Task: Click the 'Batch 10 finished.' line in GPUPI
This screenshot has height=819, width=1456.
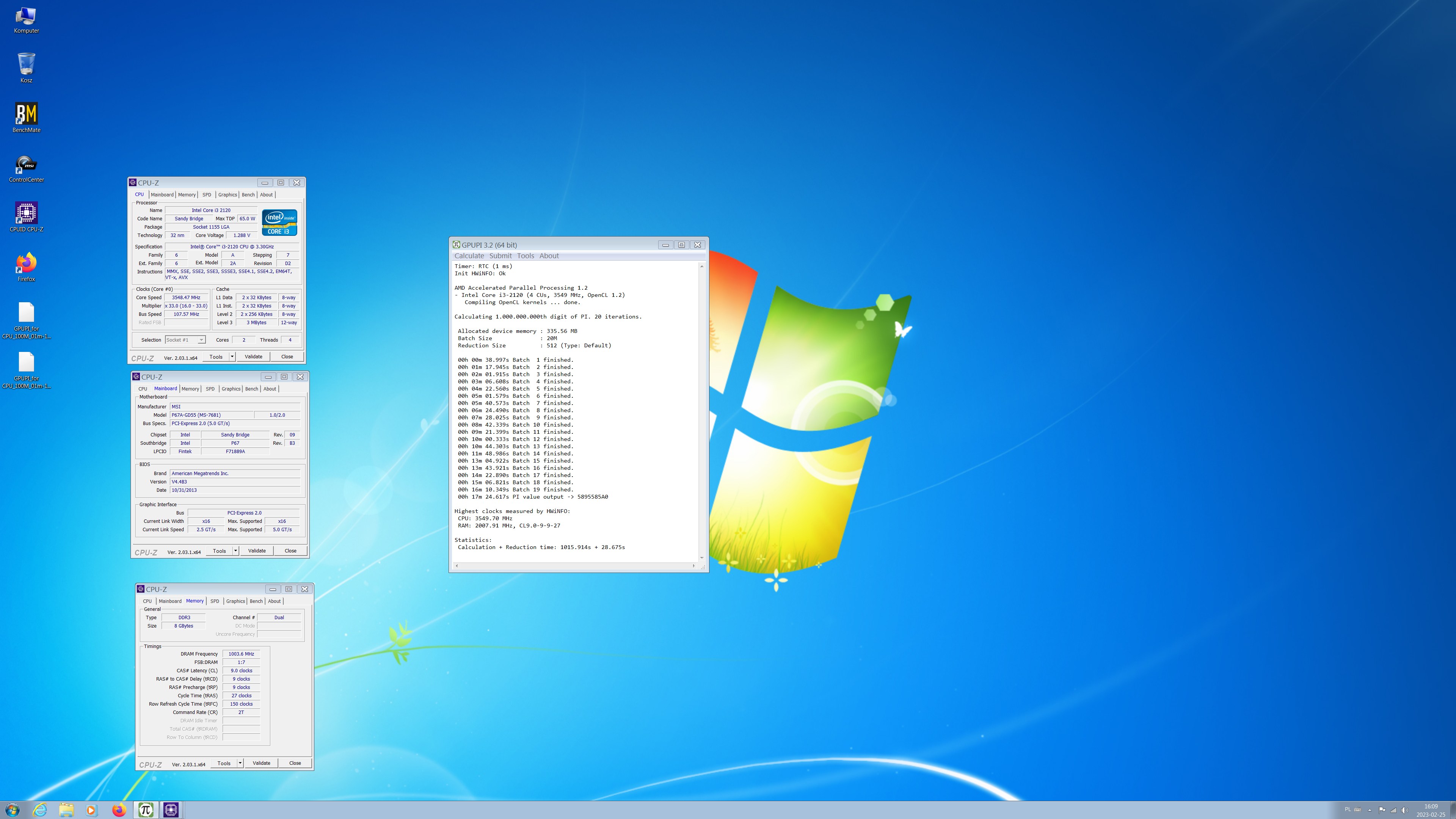Action: tap(516, 425)
